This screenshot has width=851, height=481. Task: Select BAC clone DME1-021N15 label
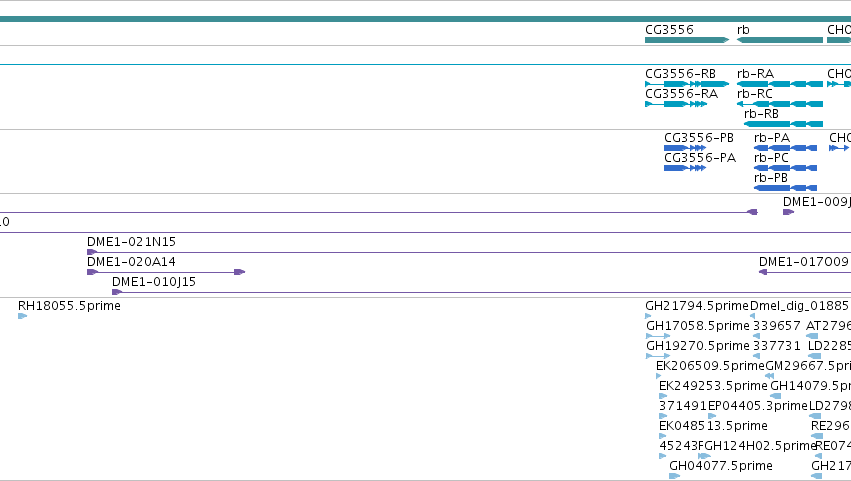point(131,242)
